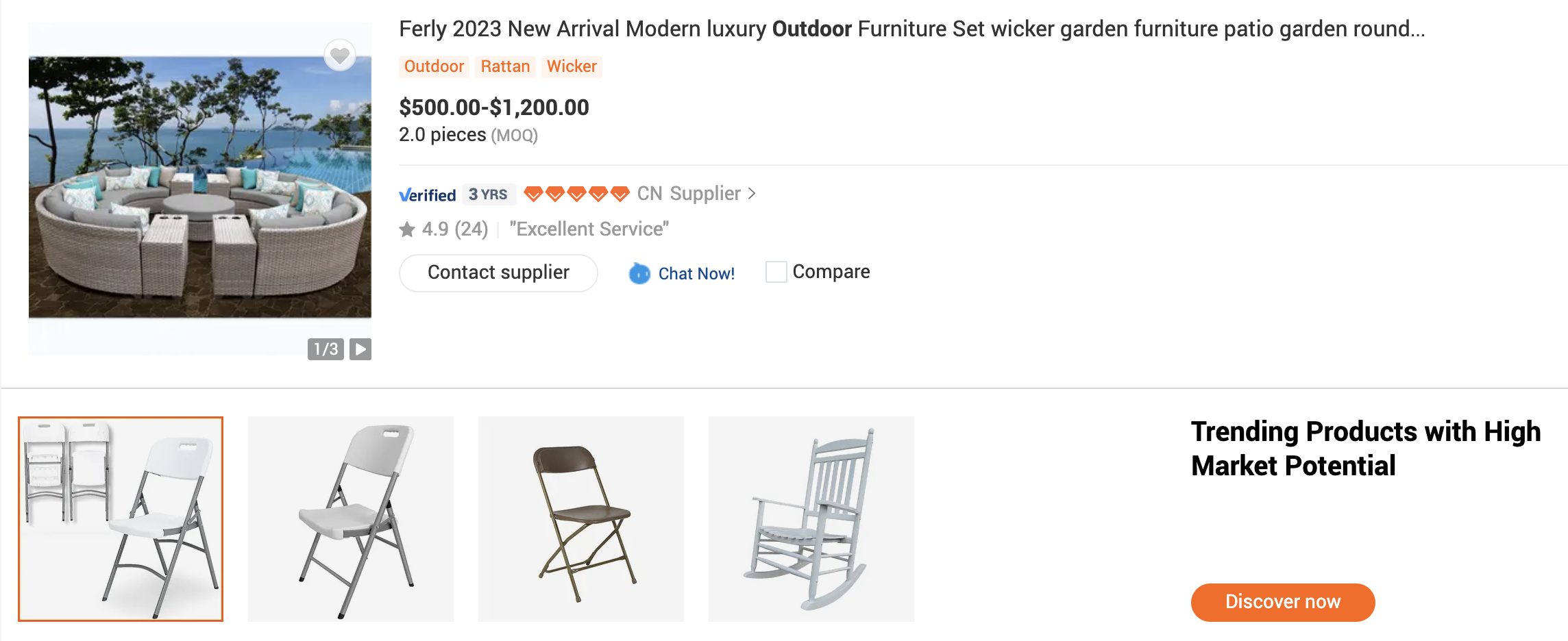Click the Chat Now blue bubble icon
The width and height of the screenshot is (1568, 641).
[x=639, y=273]
